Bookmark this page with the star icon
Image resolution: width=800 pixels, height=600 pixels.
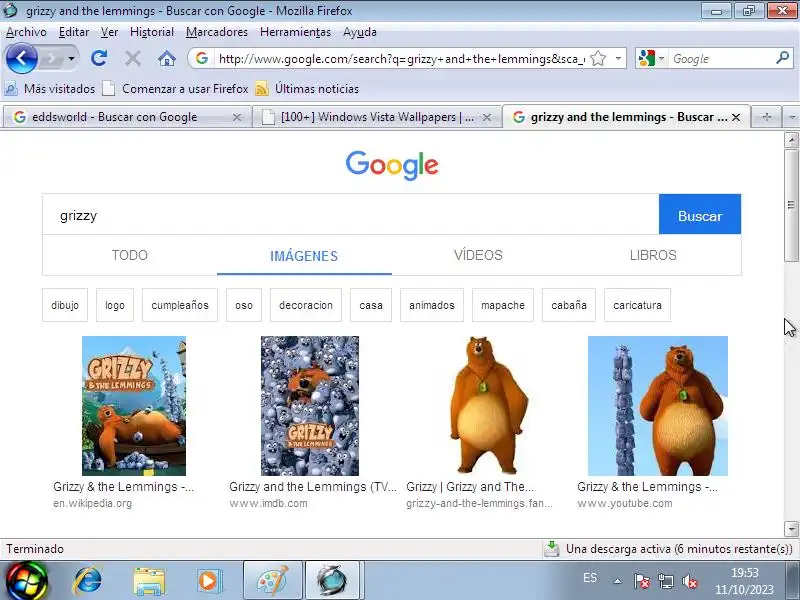(597, 59)
